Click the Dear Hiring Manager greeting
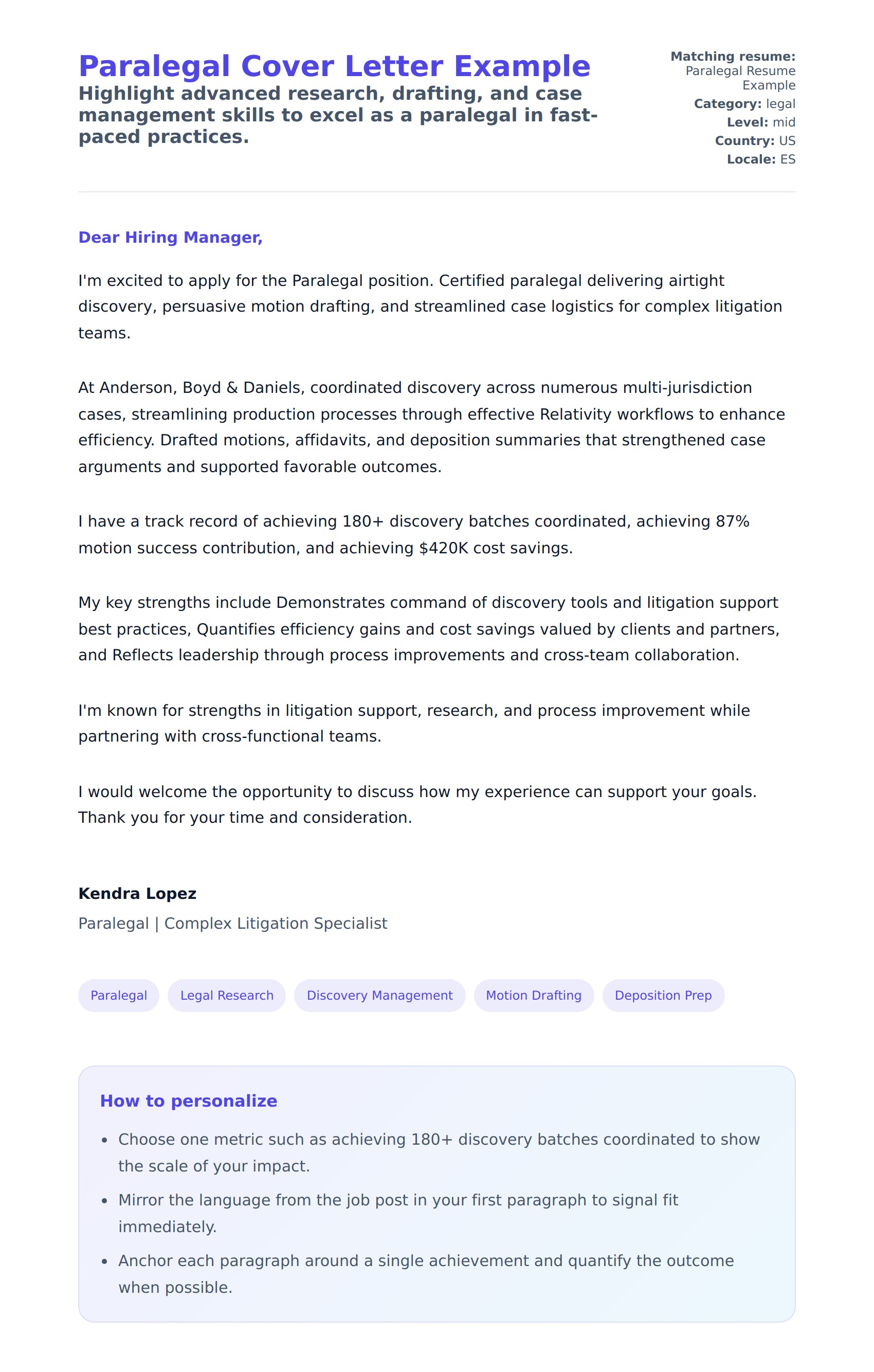 (170, 238)
